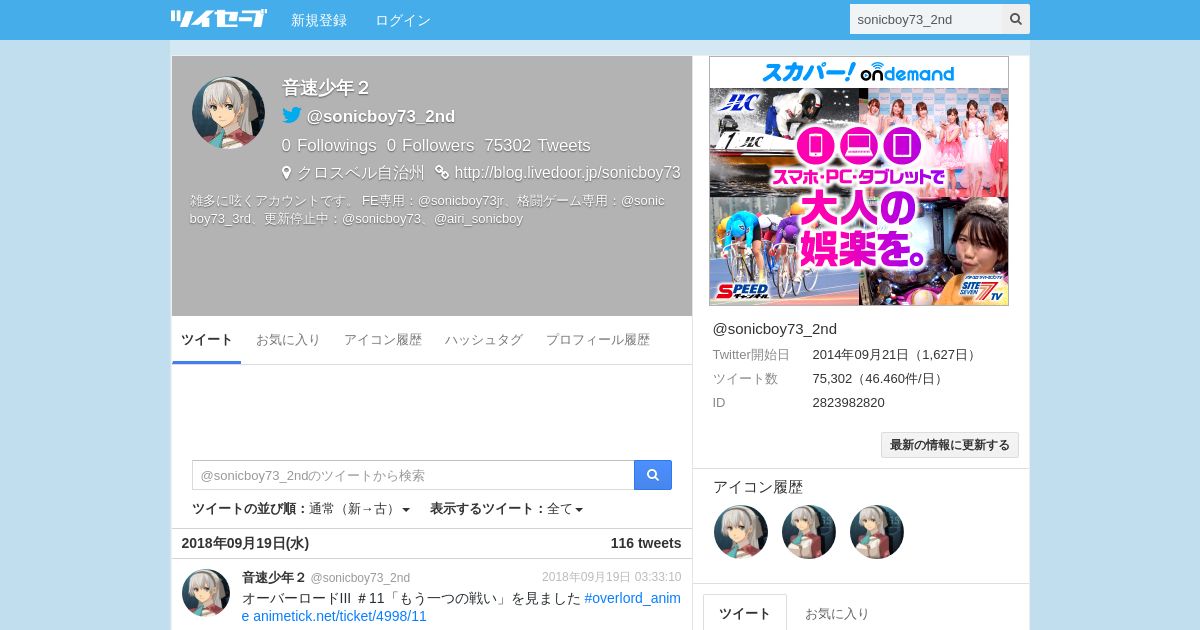Open the スカパー on demand advertisement banner
1200x630 pixels.
[x=859, y=181]
